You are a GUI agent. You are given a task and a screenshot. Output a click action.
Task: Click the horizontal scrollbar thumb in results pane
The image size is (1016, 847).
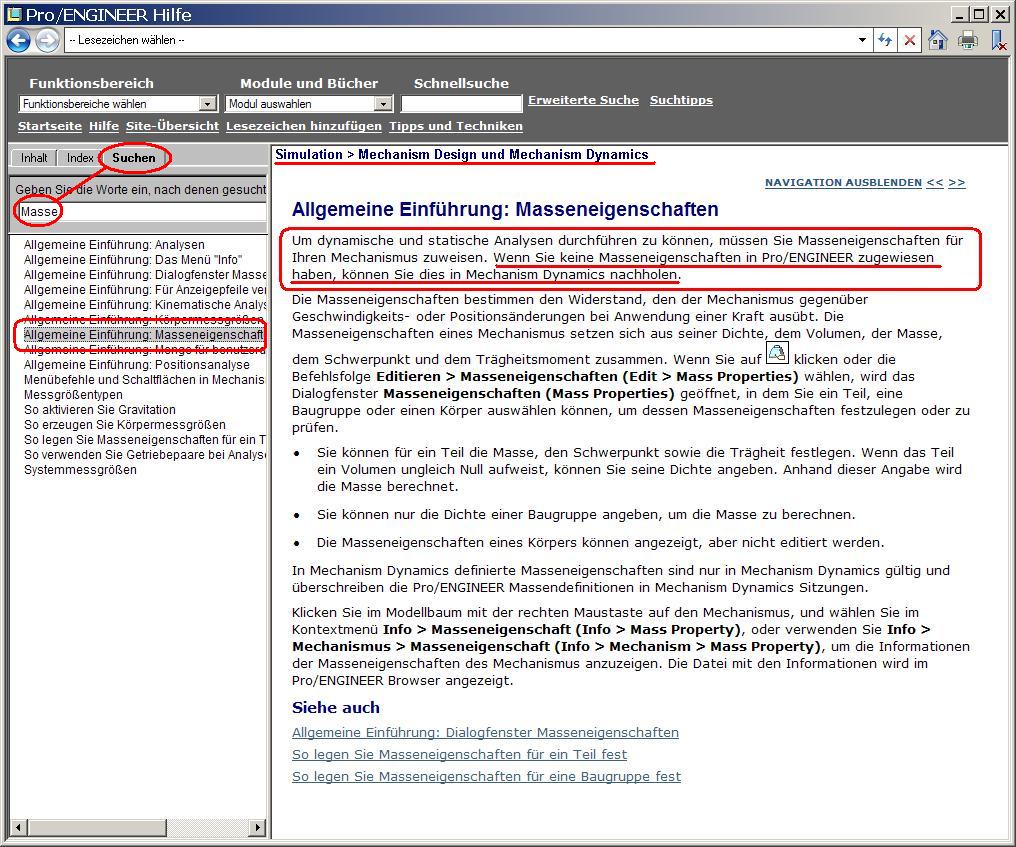(x=97, y=828)
